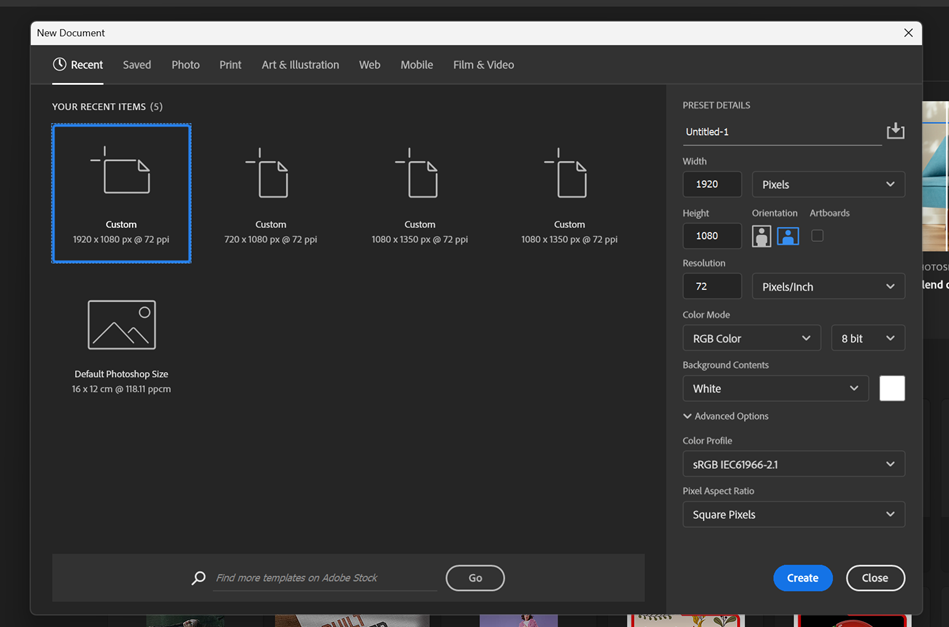Switch to the Photo tab

pyautogui.click(x=185, y=65)
